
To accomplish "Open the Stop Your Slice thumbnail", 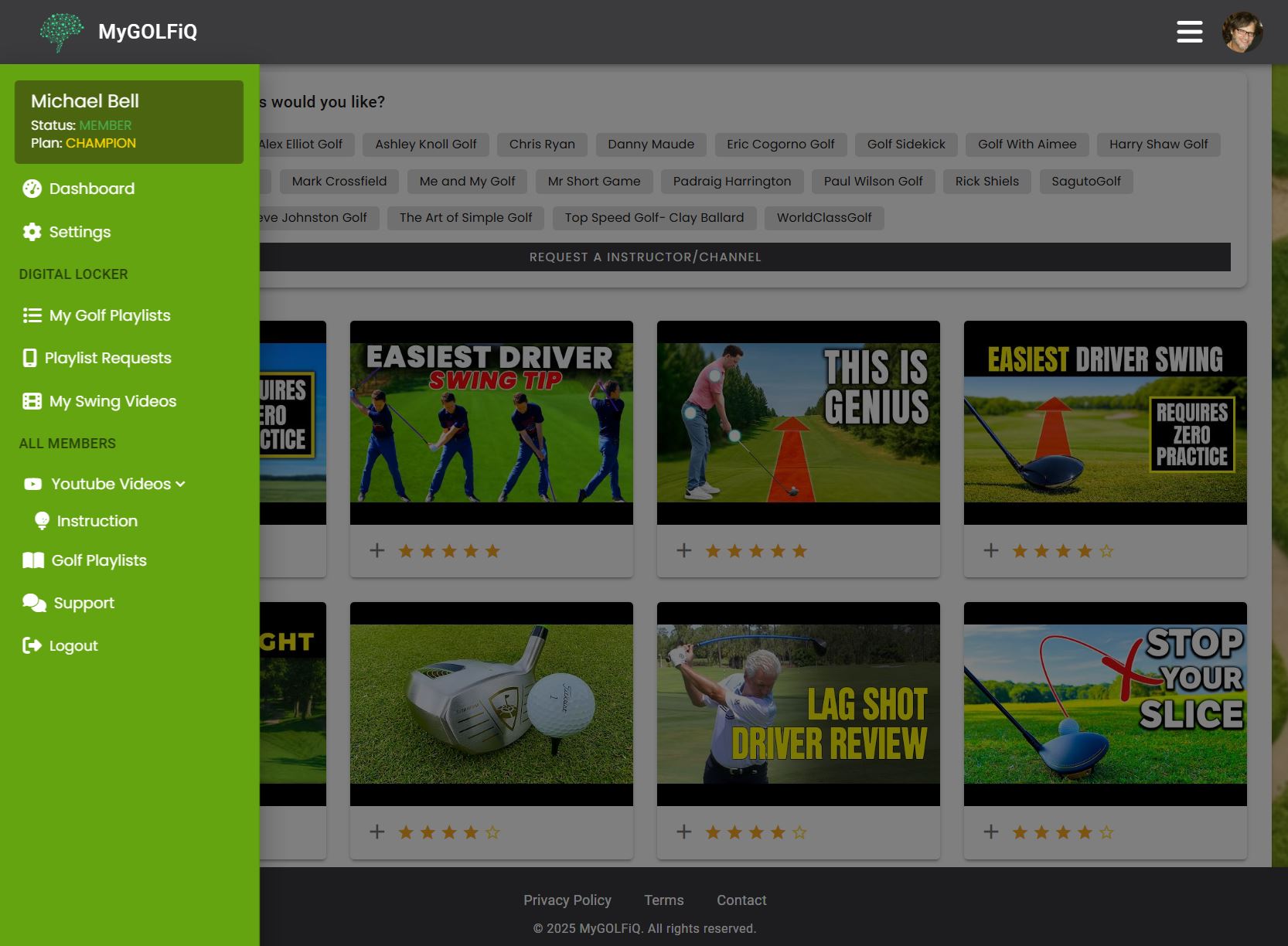I will (x=1106, y=704).
